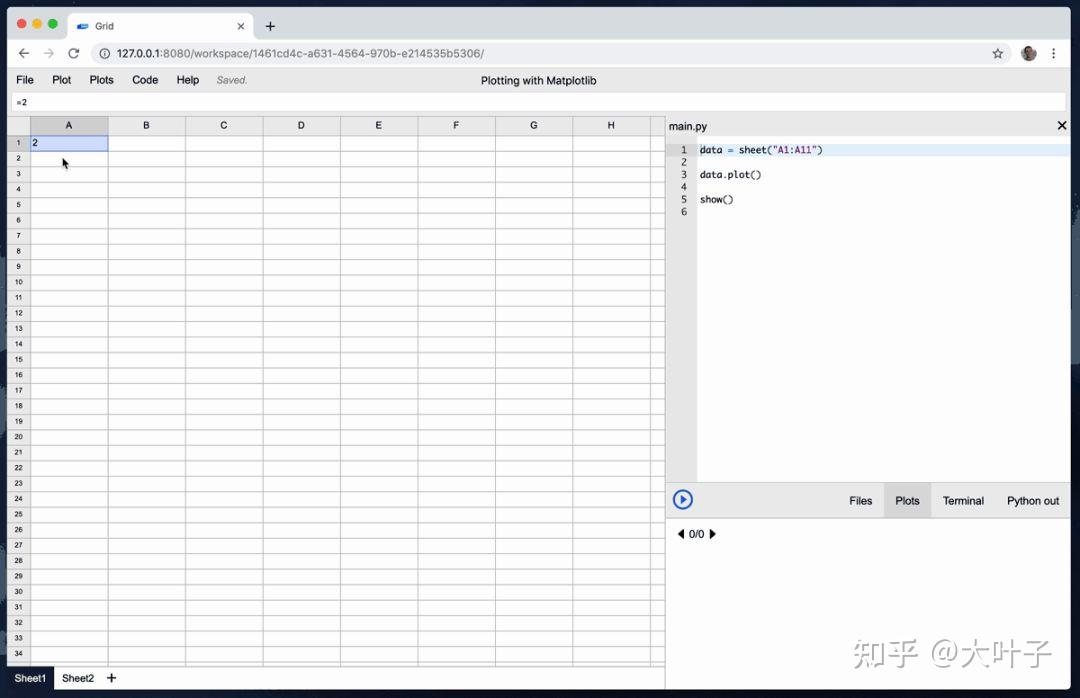Run main.py with the play button
This screenshot has width=1080, height=698.
click(x=683, y=499)
